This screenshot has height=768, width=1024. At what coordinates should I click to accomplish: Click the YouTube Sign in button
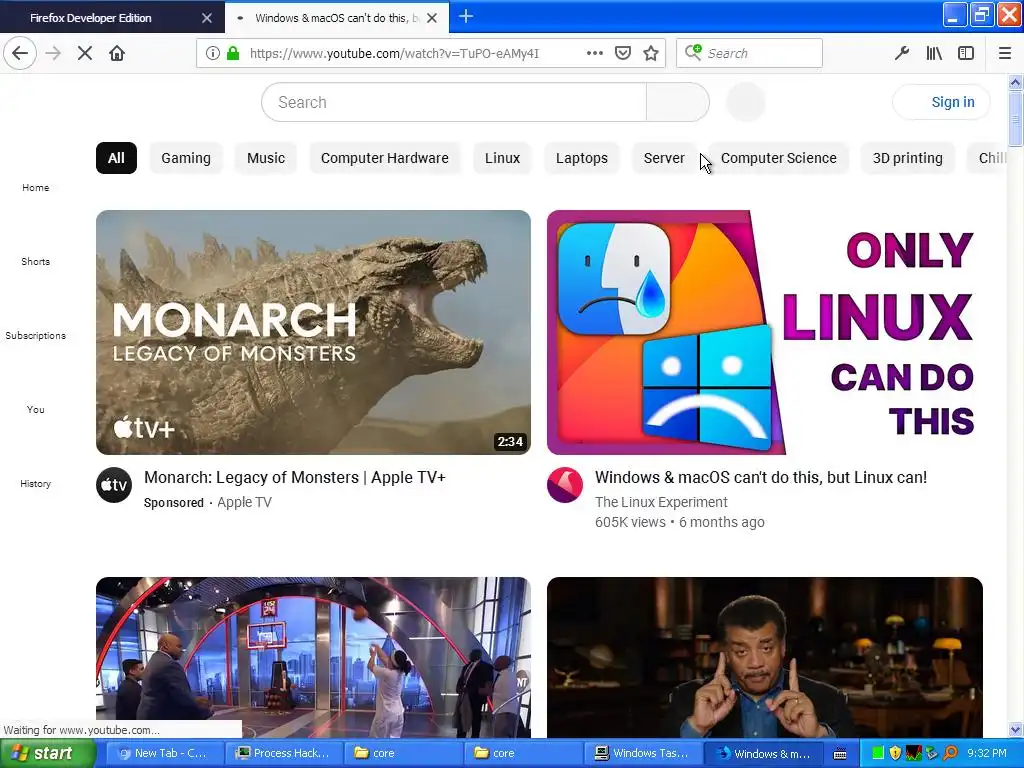click(x=942, y=102)
